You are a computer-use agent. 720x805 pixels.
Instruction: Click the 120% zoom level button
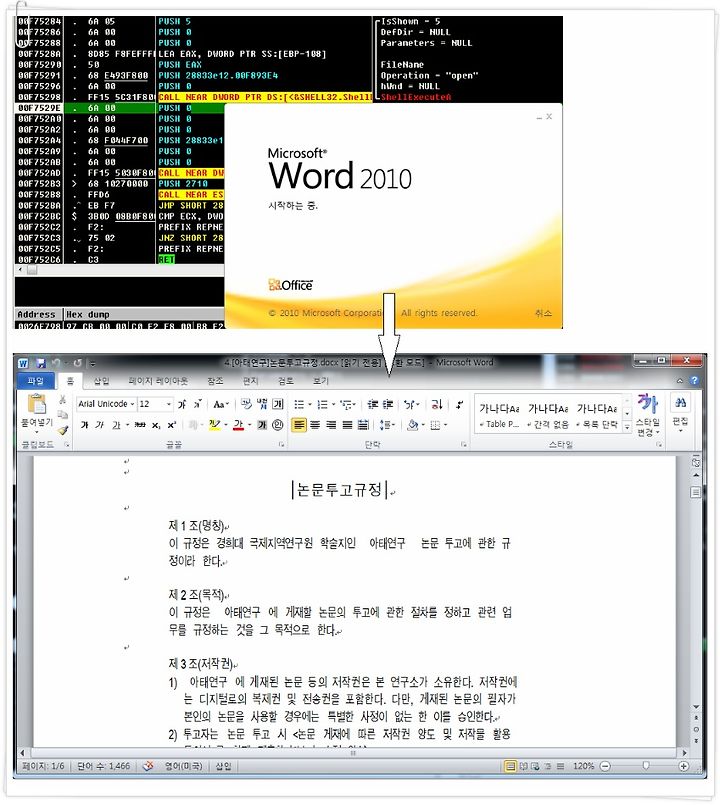tap(583, 766)
